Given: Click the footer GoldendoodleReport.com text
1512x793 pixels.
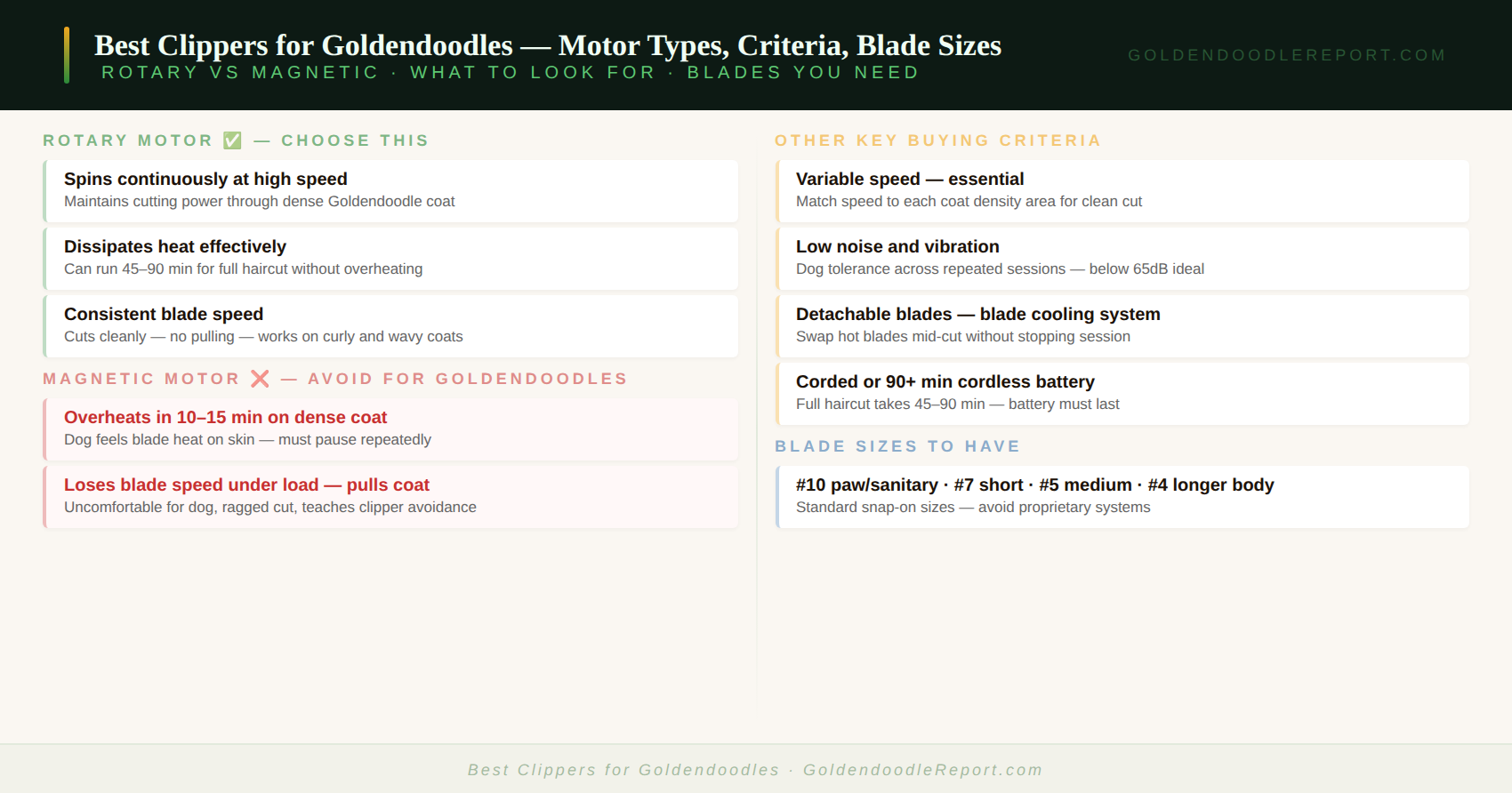Looking at the screenshot, I should [922, 770].
